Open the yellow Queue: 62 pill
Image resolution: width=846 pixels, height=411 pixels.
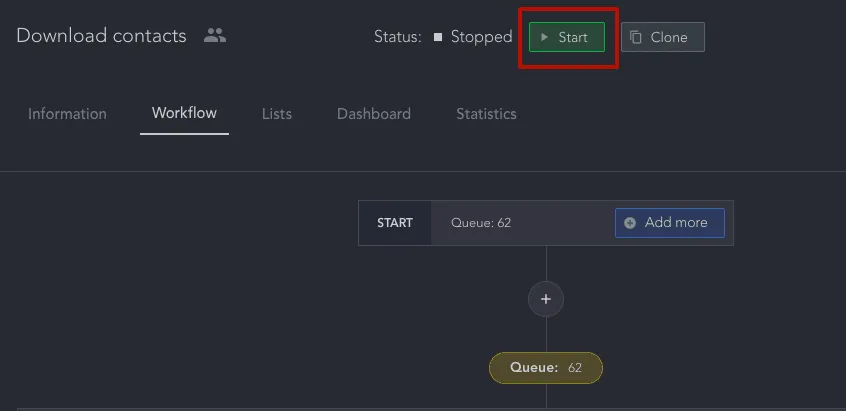click(546, 368)
